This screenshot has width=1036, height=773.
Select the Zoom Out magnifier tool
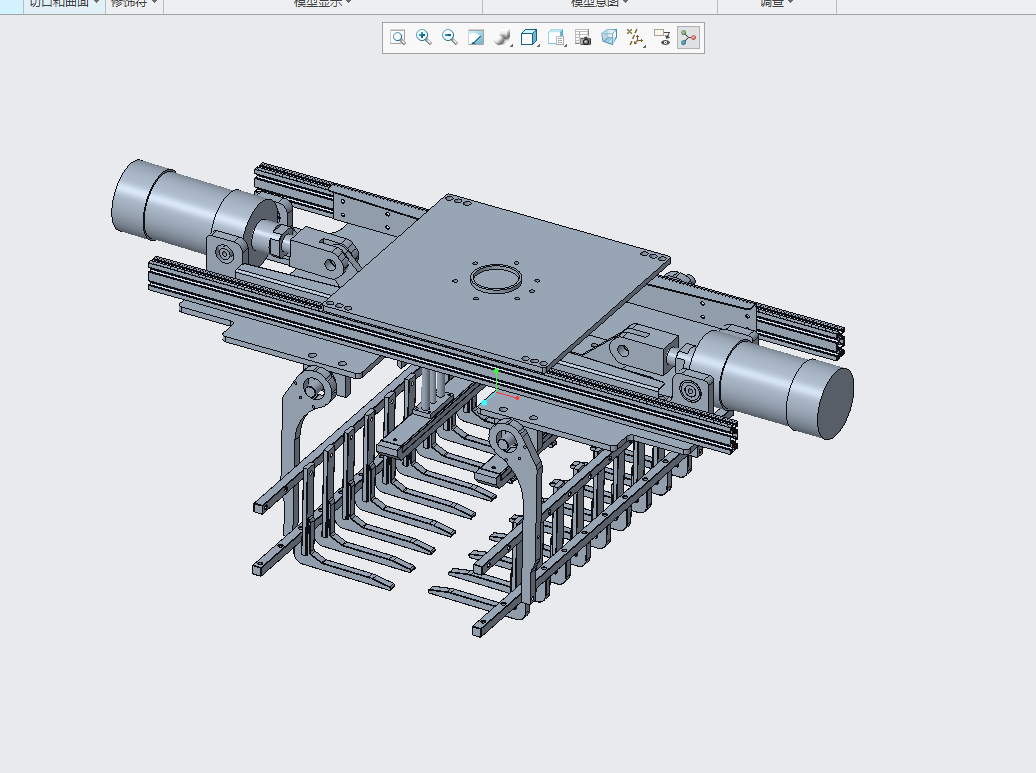450,38
